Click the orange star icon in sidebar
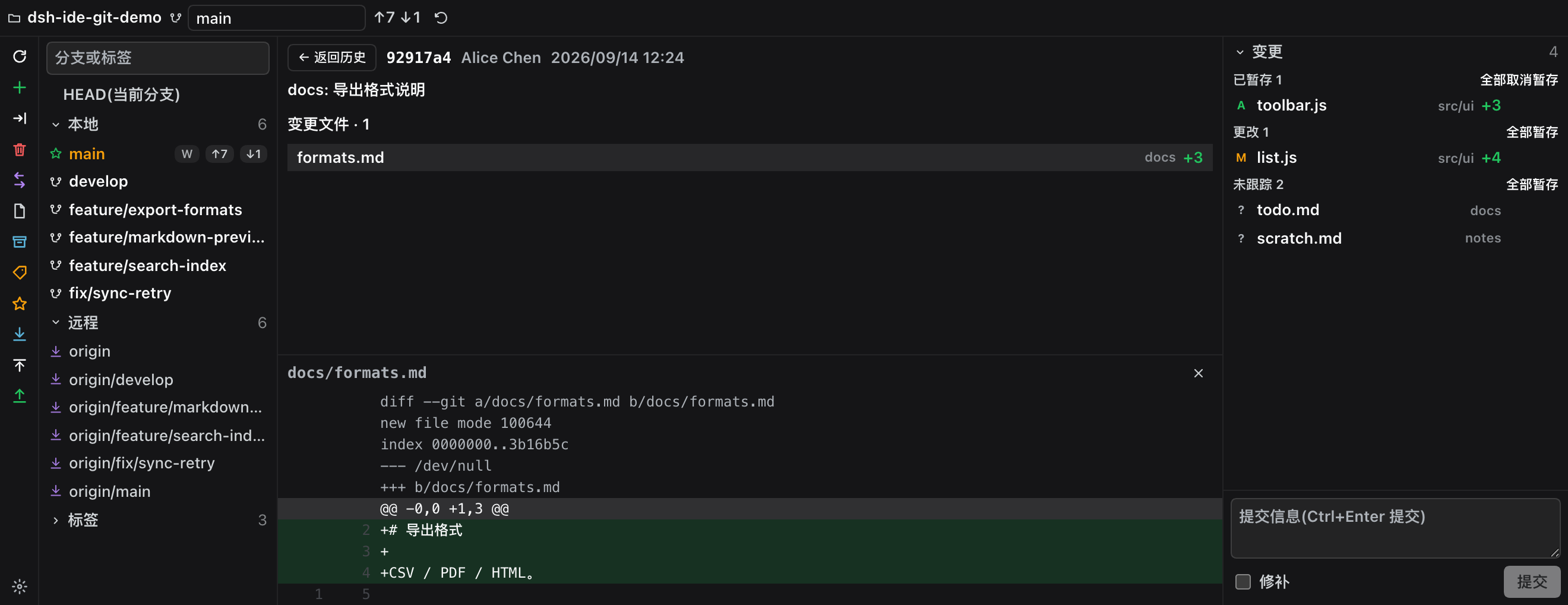Image resolution: width=1568 pixels, height=605 pixels. point(20,304)
